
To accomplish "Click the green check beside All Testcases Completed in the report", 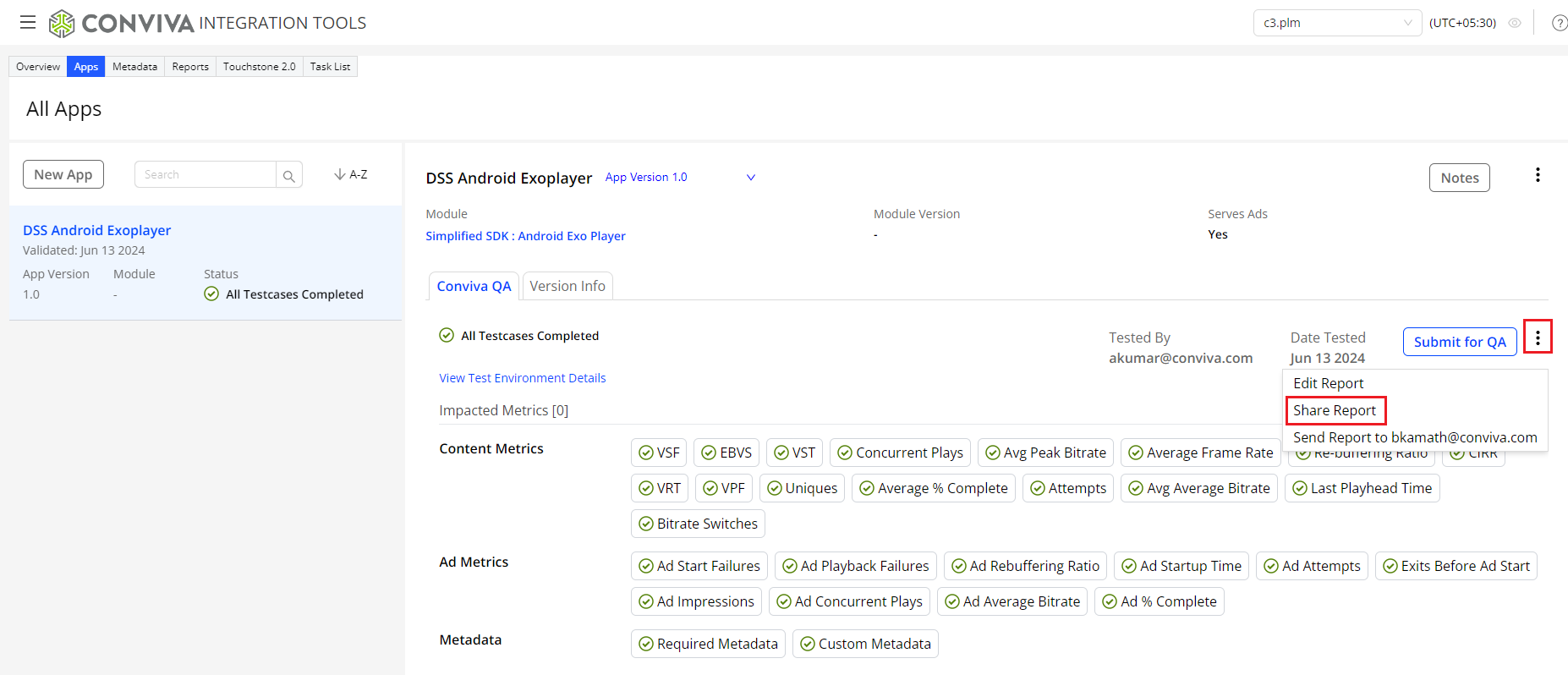I will (x=447, y=336).
